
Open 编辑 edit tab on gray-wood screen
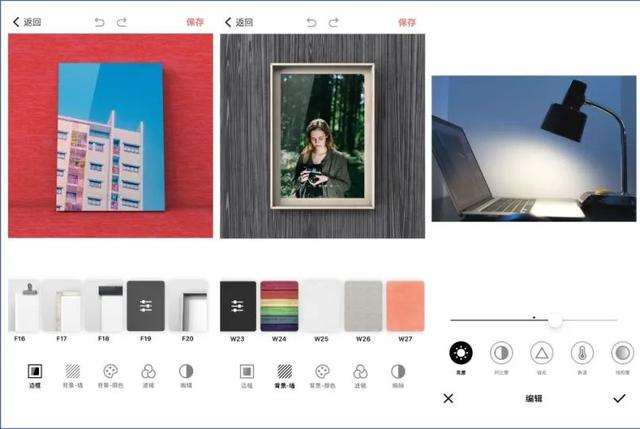point(398,376)
